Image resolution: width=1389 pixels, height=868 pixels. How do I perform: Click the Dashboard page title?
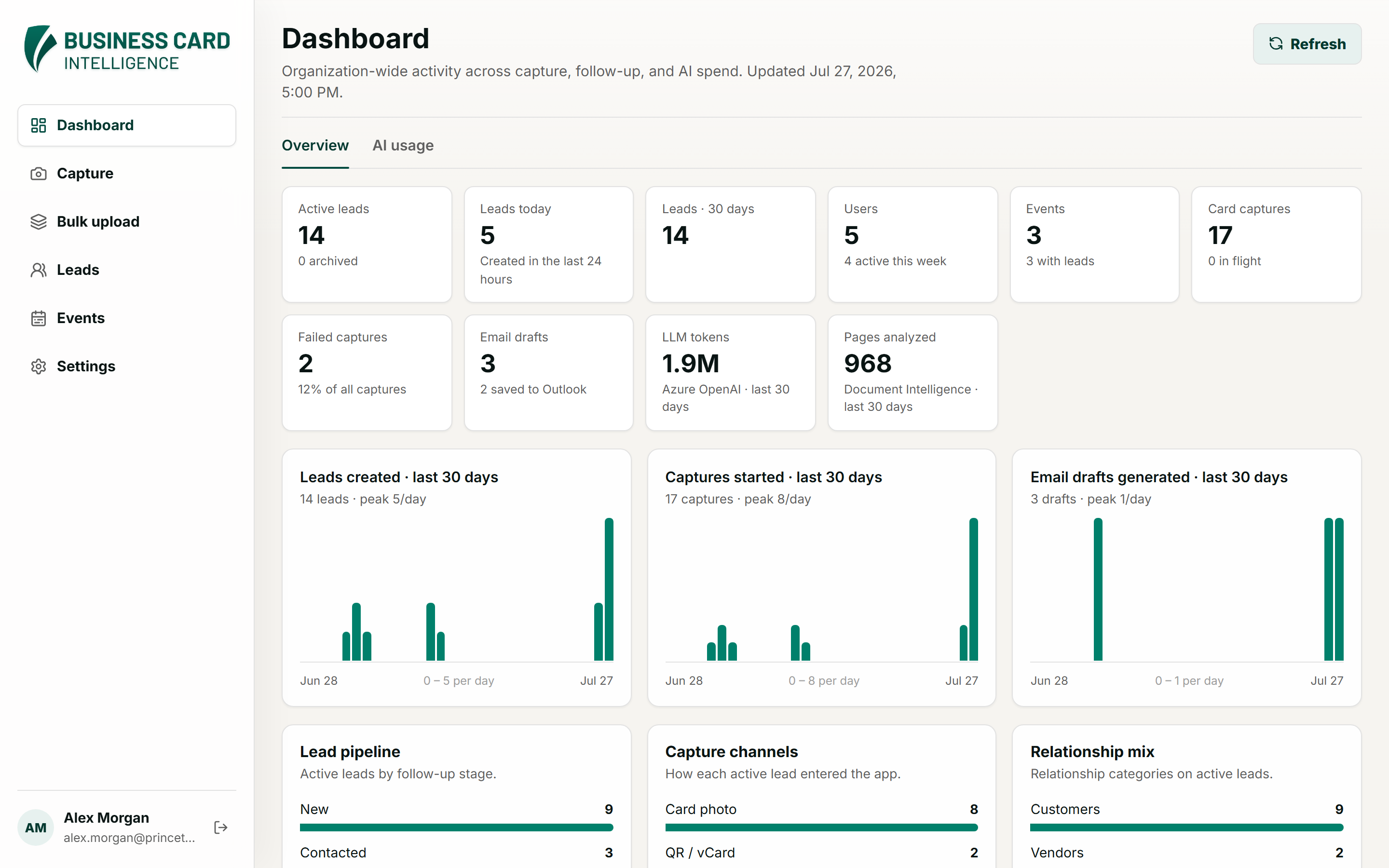[x=355, y=39]
